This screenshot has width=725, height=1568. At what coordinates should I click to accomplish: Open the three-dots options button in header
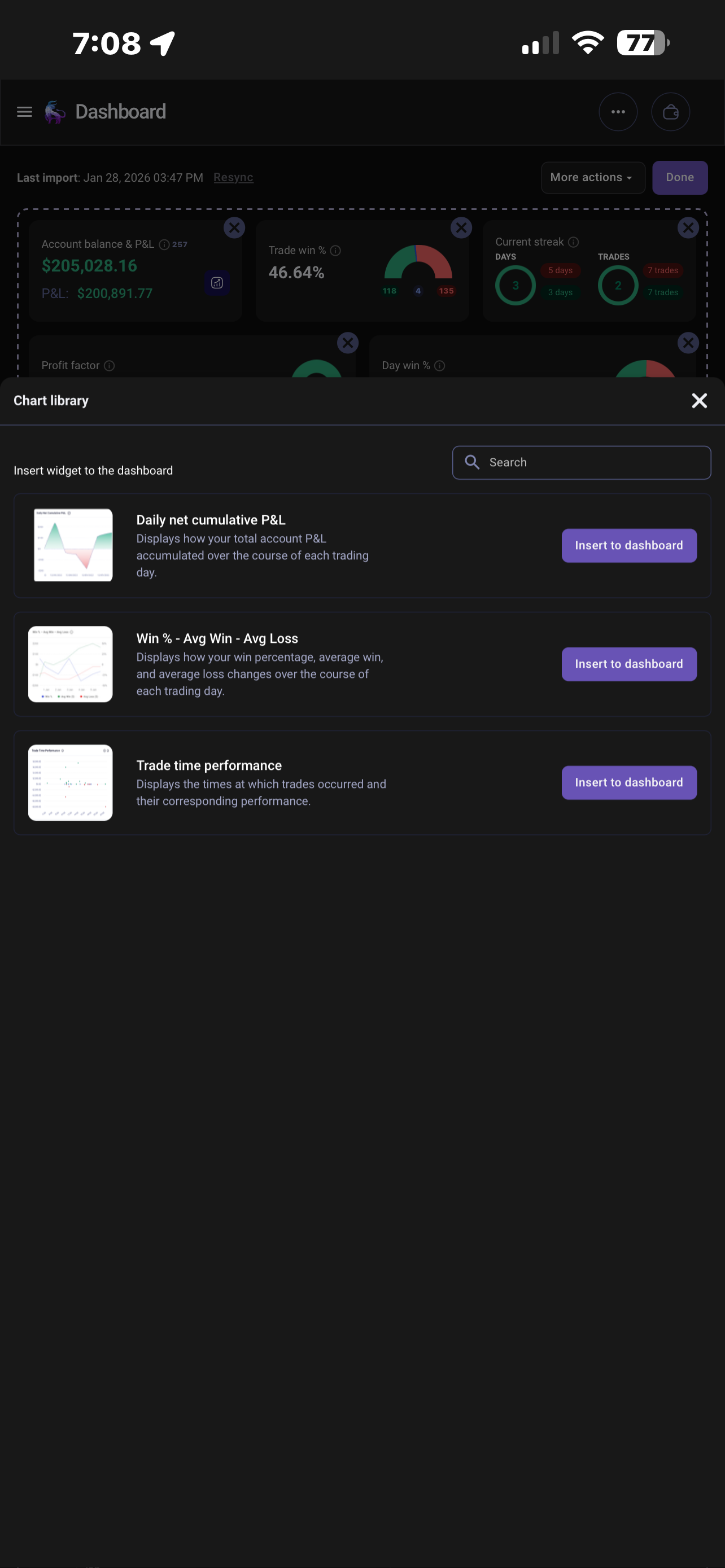[x=618, y=112]
